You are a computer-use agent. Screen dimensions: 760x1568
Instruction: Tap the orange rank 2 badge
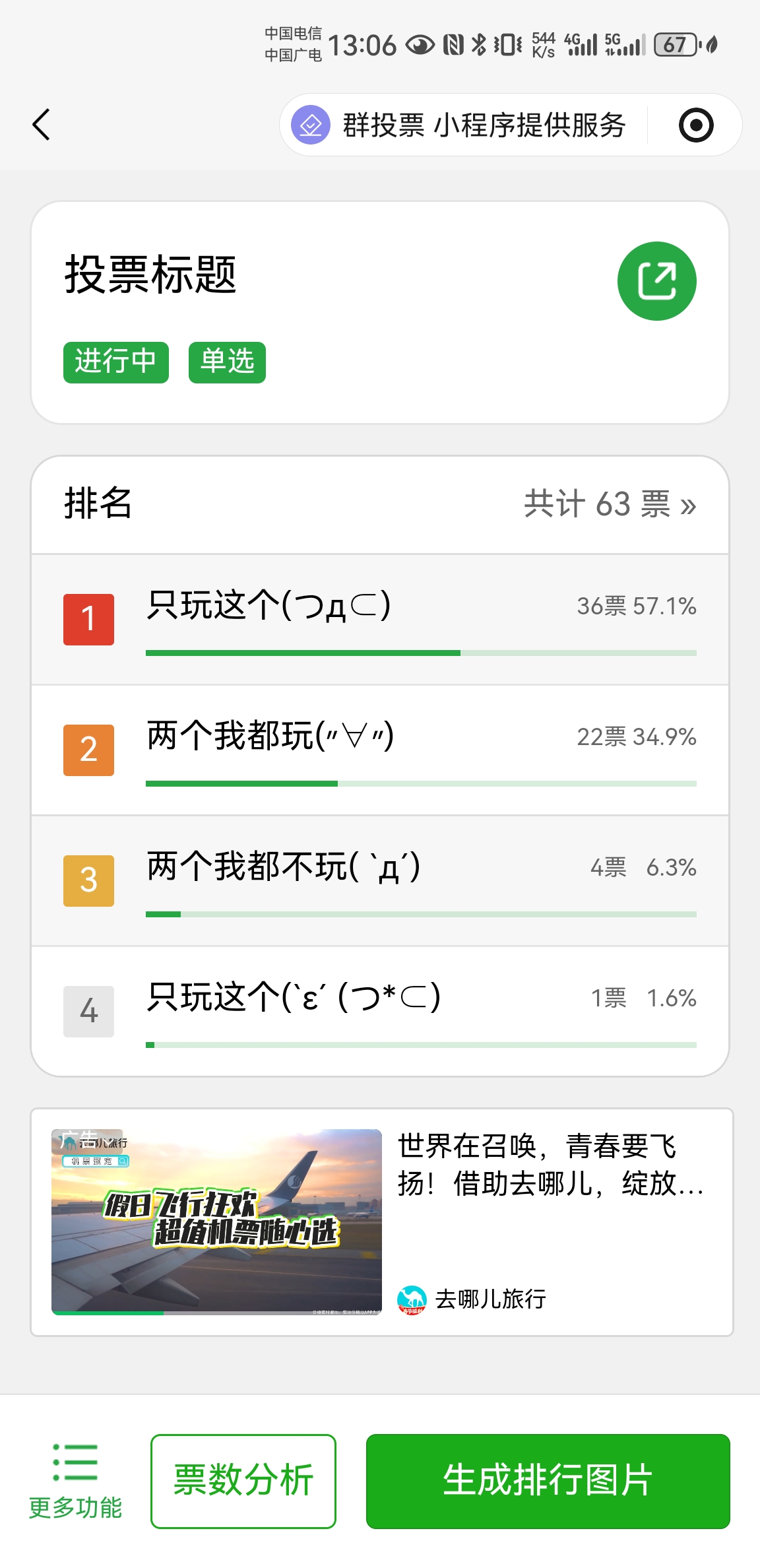point(88,750)
